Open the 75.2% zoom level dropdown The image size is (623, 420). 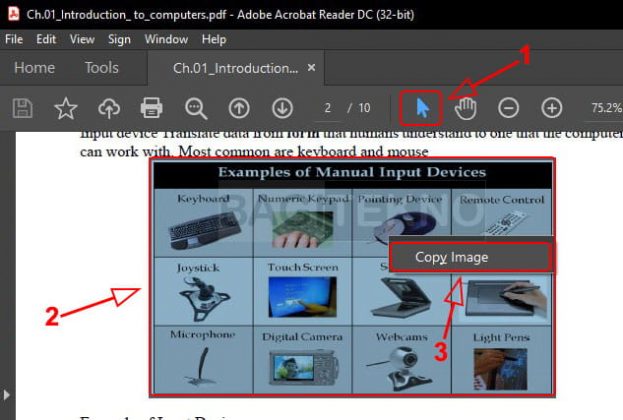(x=605, y=107)
